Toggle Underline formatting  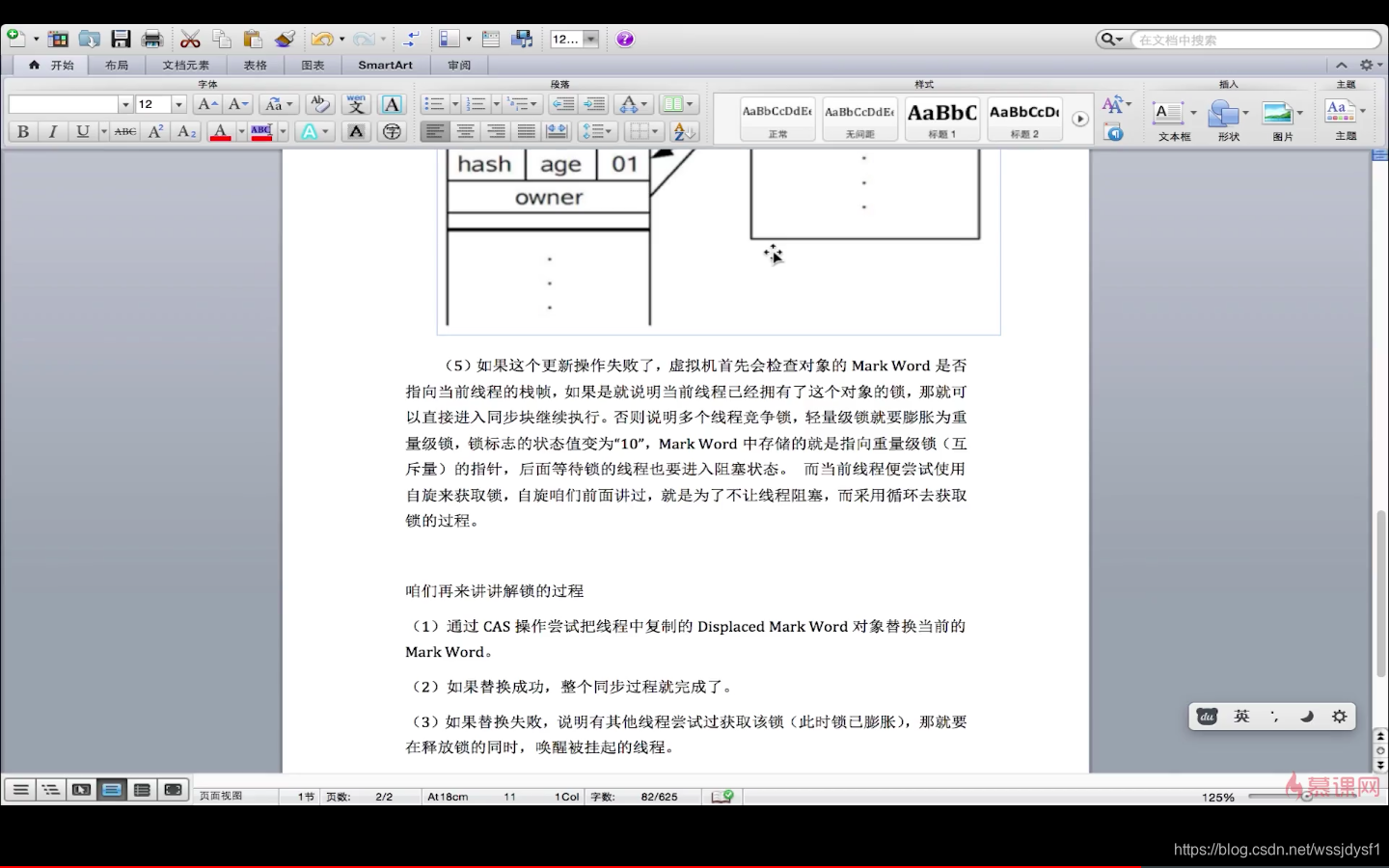(x=83, y=131)
